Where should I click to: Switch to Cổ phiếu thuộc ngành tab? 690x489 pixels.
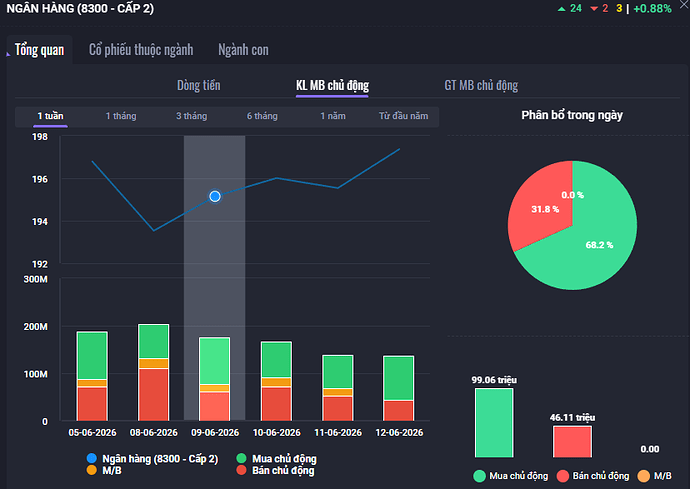point(141,50)
